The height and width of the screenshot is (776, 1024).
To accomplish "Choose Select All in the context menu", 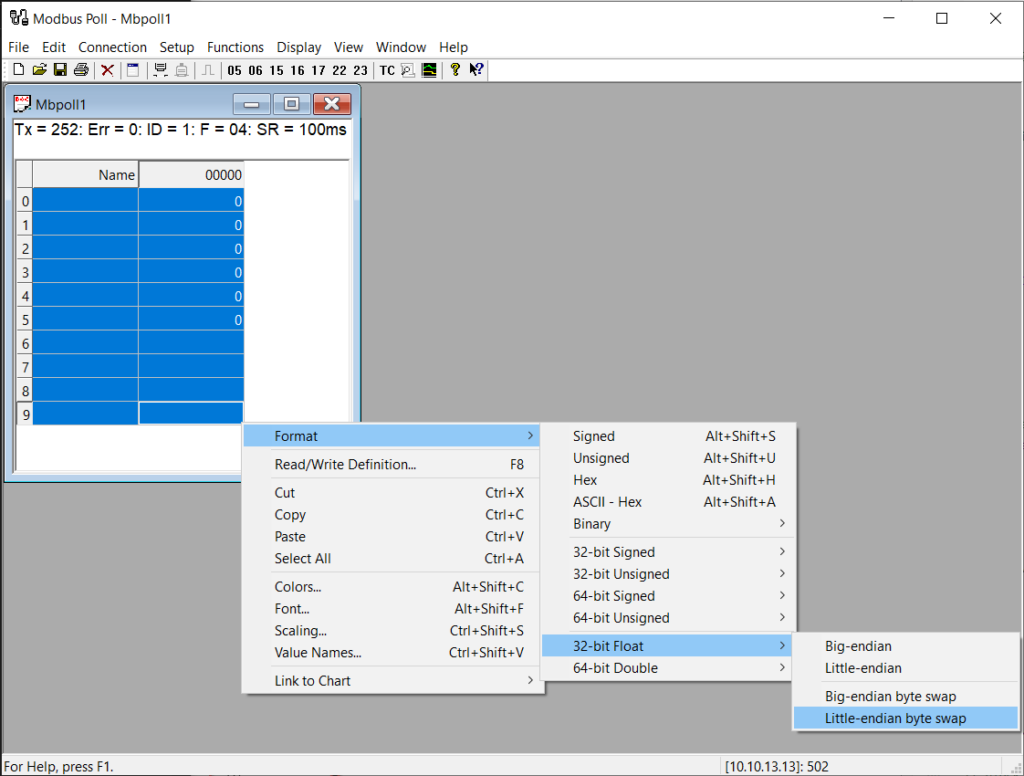I will pyautogui.click(x=391, y=558).
